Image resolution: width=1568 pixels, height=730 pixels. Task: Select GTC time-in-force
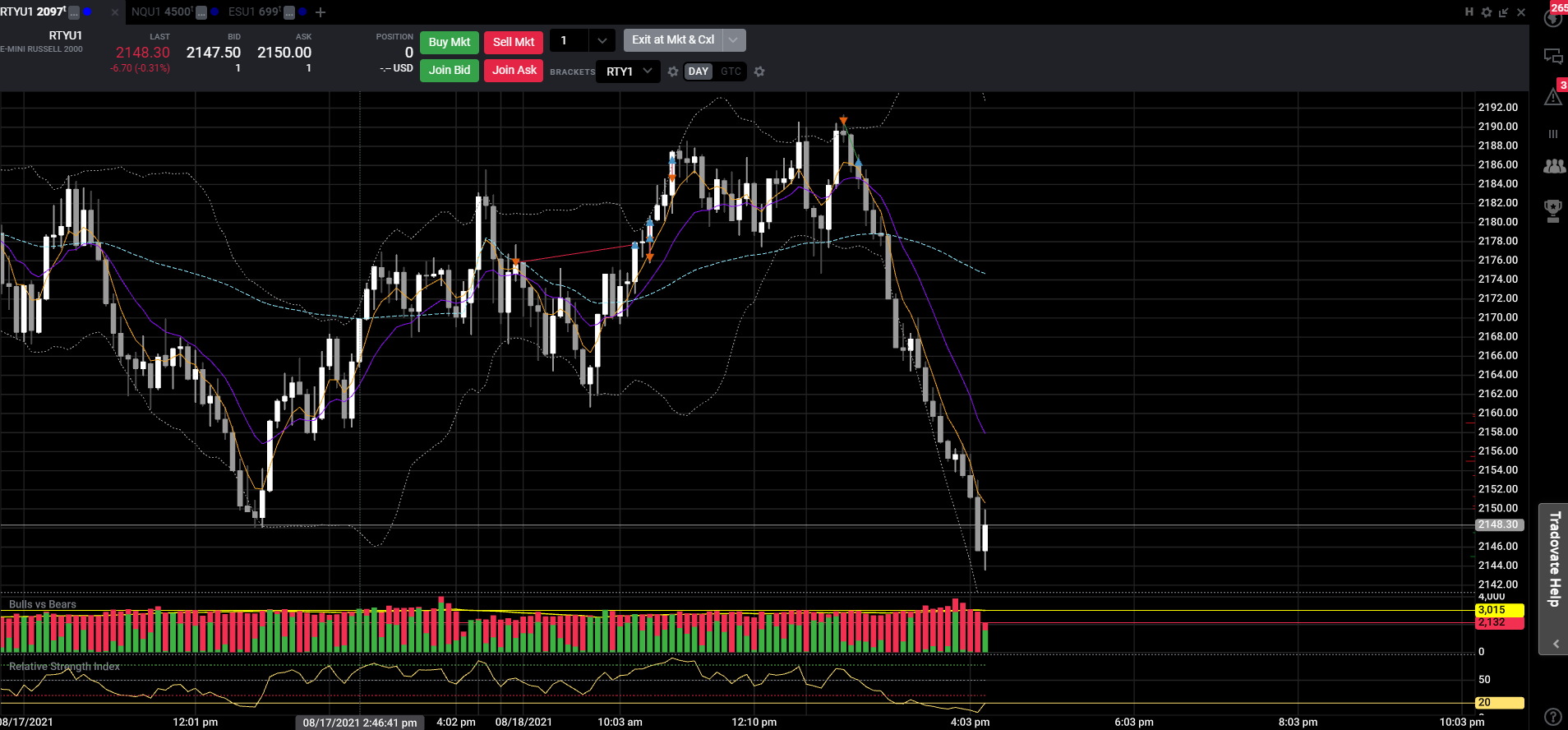point(731,72)
